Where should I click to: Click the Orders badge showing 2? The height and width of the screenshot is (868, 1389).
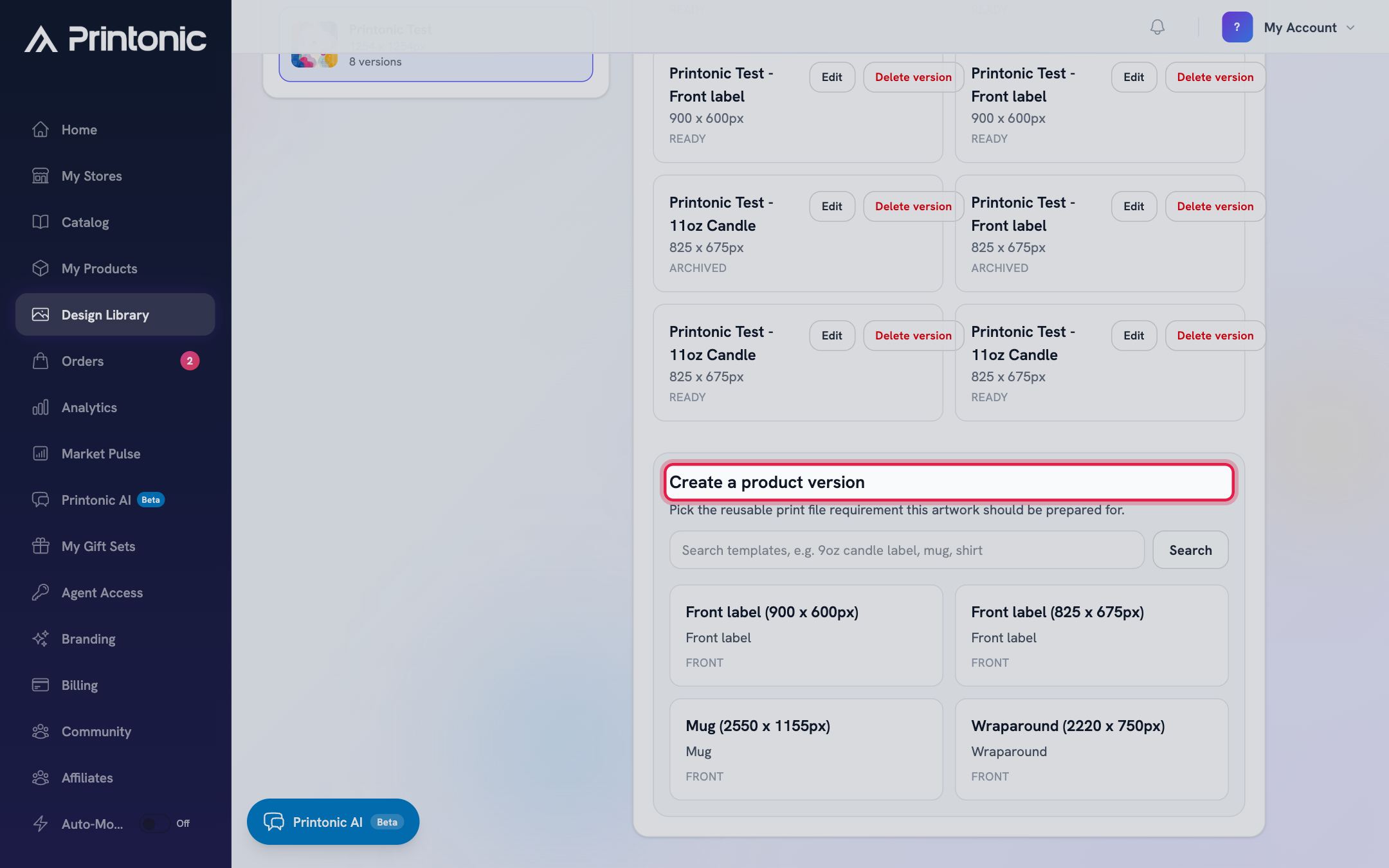coord(190,361)
